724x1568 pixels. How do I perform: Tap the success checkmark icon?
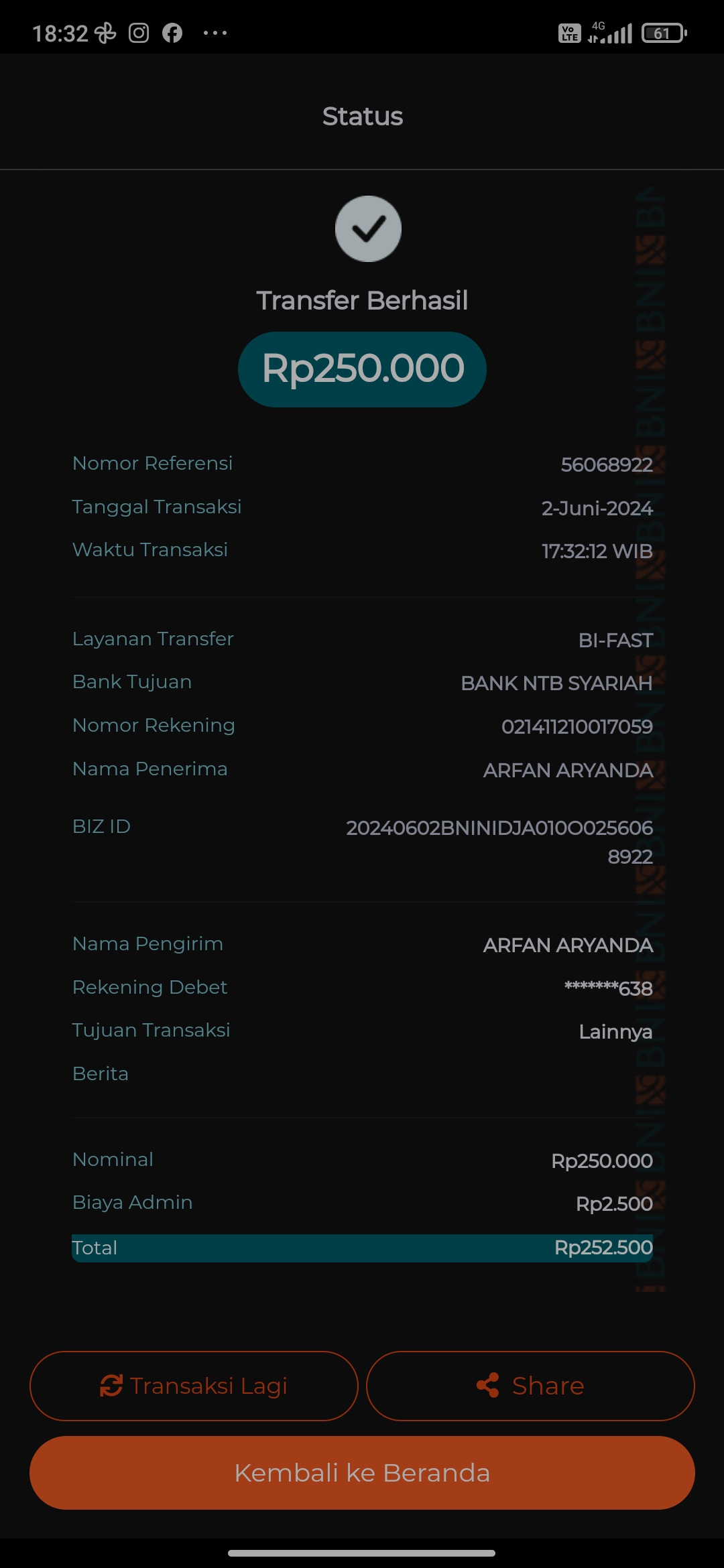[368, 228]
